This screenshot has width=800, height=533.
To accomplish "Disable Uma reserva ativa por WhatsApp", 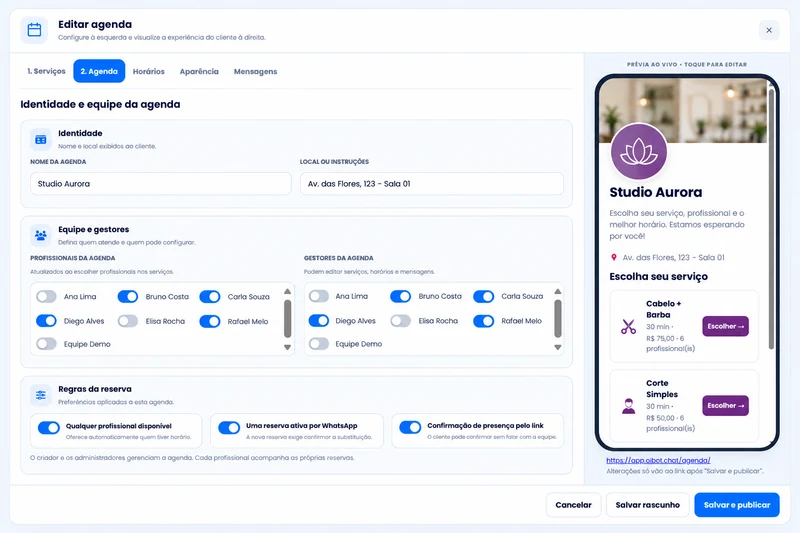I will 229,427.
